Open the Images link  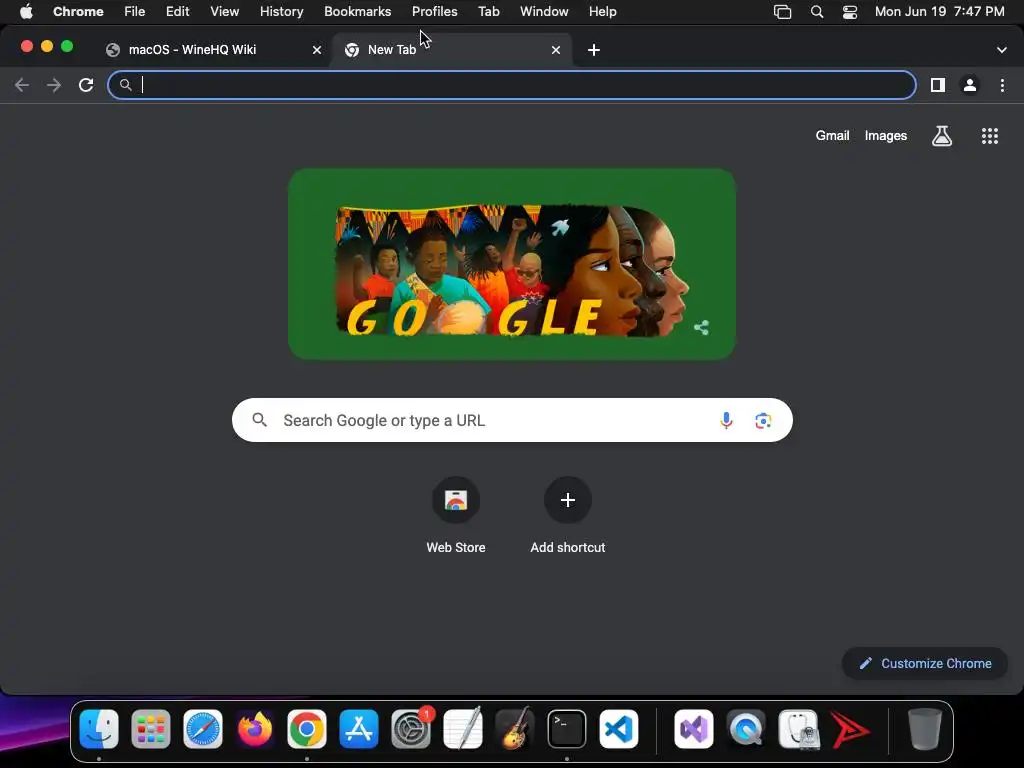pos(886,136)
